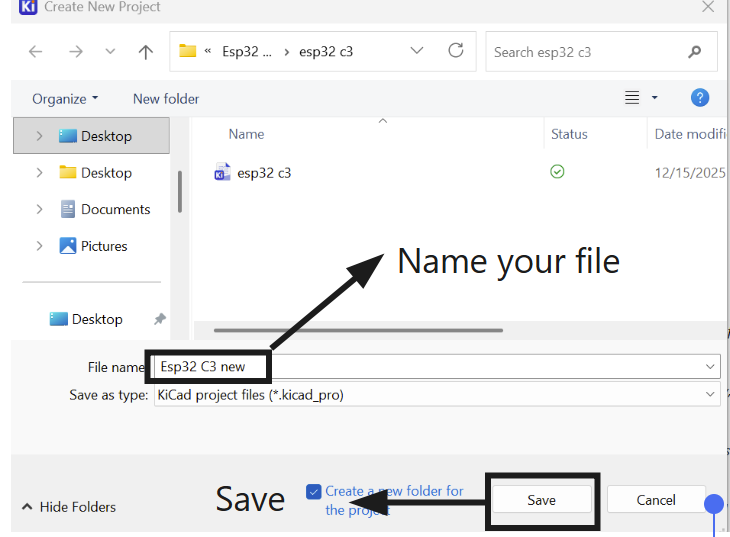Sort by the Name column
Image resolution: width=730 pixels, height=537 pixels.
(246, 134)
